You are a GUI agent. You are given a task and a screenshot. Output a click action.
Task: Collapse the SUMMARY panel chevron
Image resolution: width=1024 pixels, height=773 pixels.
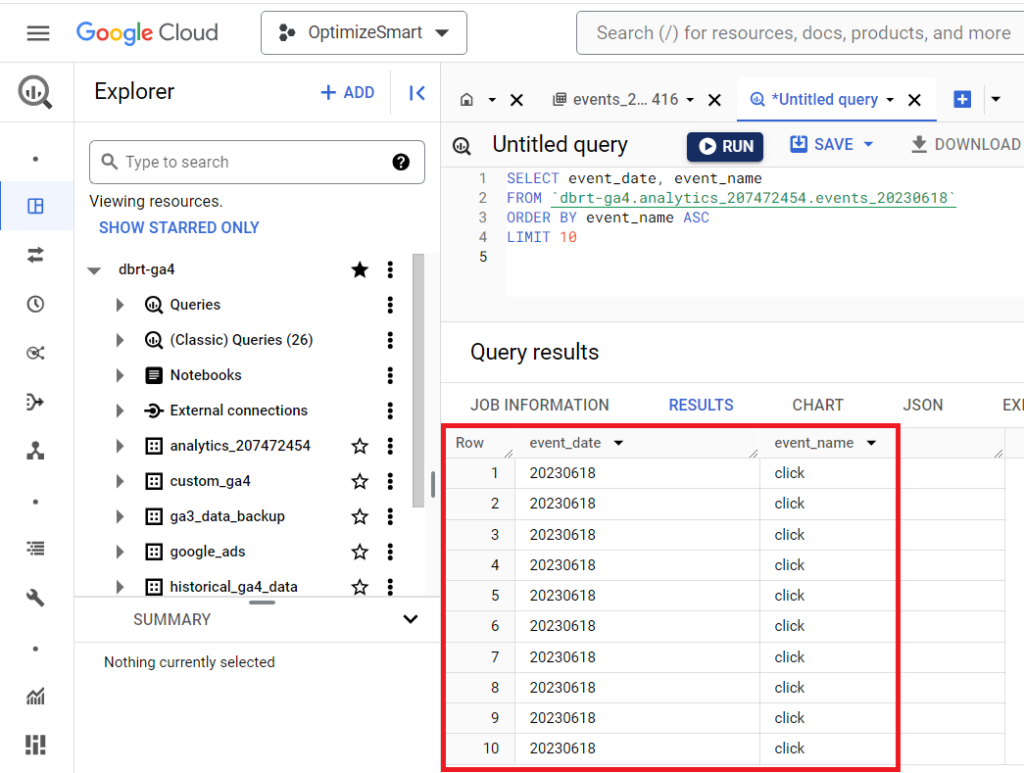pyautogui.click(x=410, y=619)
